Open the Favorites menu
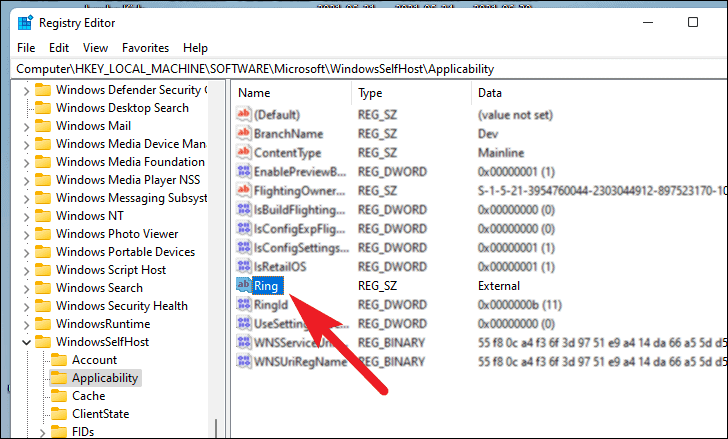The width and height of the screenshot is (728, 439). [x=145, y=48]
